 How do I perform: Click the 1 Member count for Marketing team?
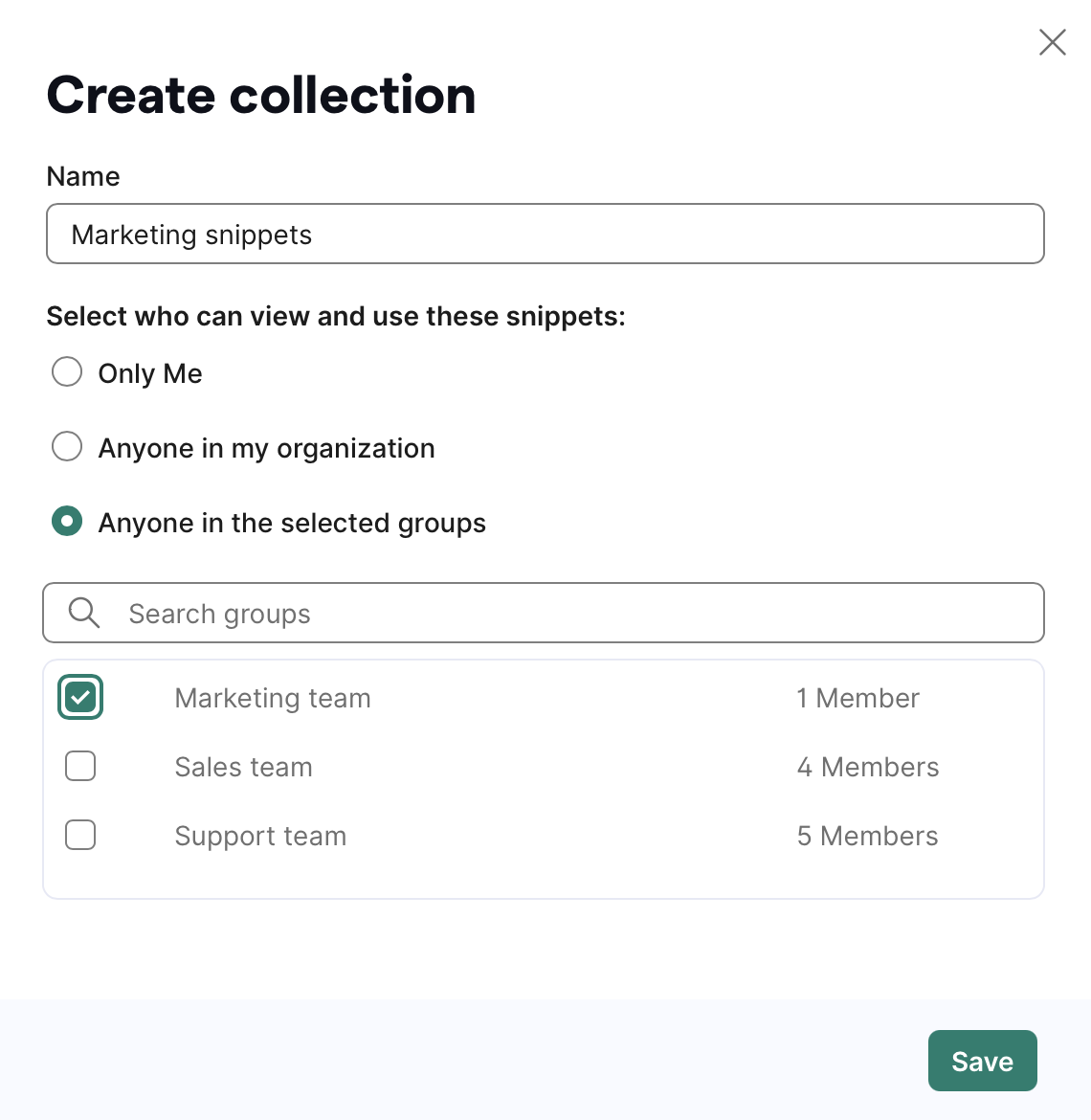click(858, 698)
